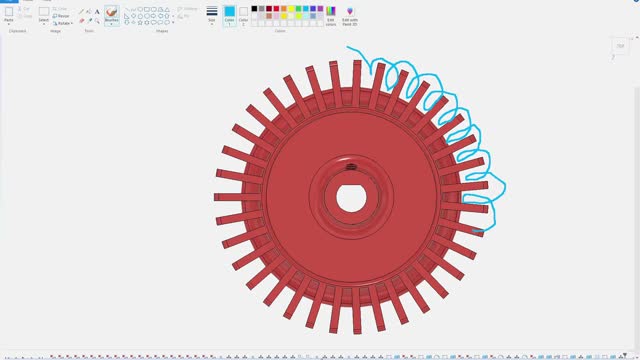Pick the purple color swatch
The height and width of the screenshot is (360, 640).
[x=320, y=9]
